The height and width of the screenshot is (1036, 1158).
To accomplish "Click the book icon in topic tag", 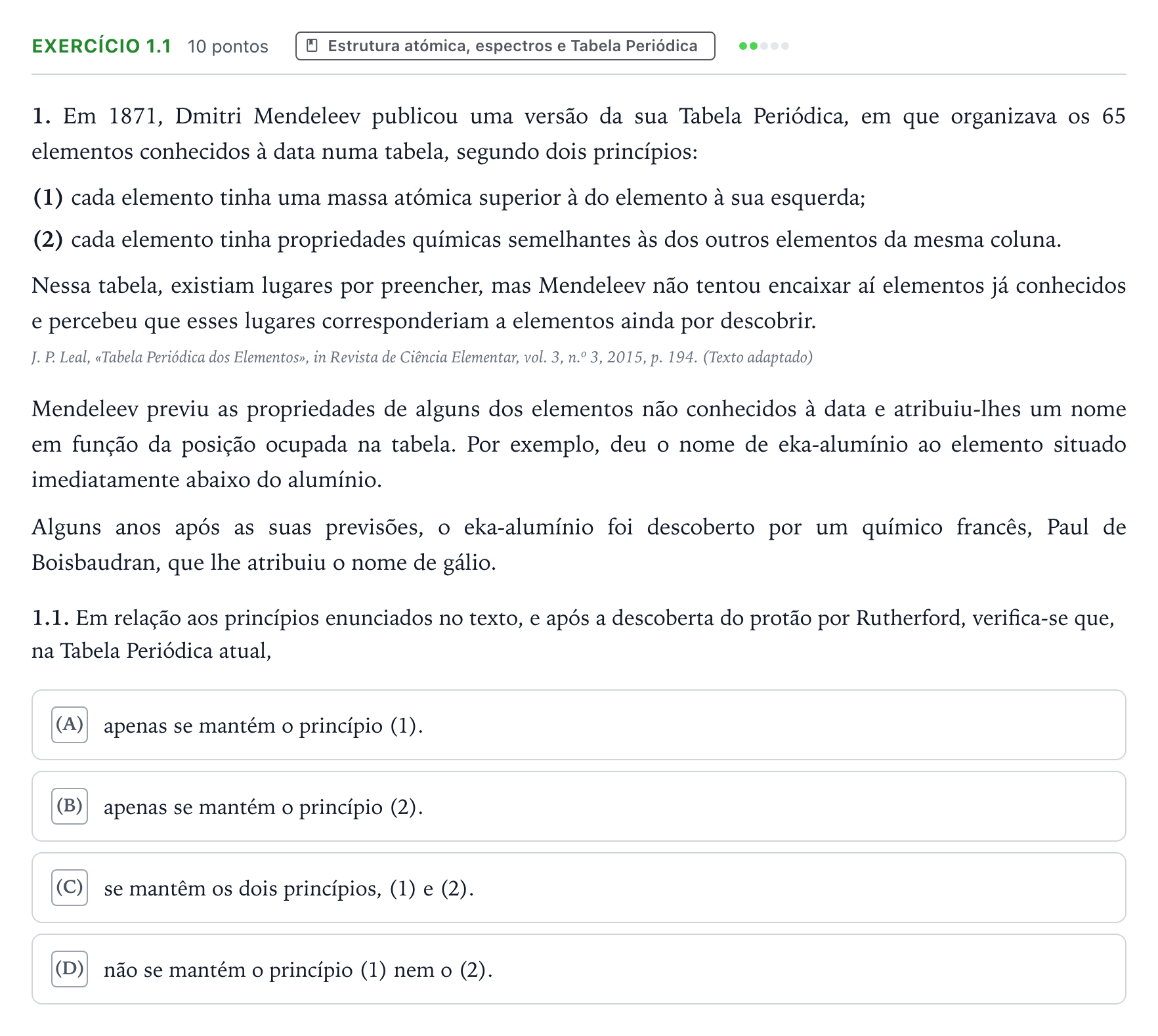I will click(313, 46).
